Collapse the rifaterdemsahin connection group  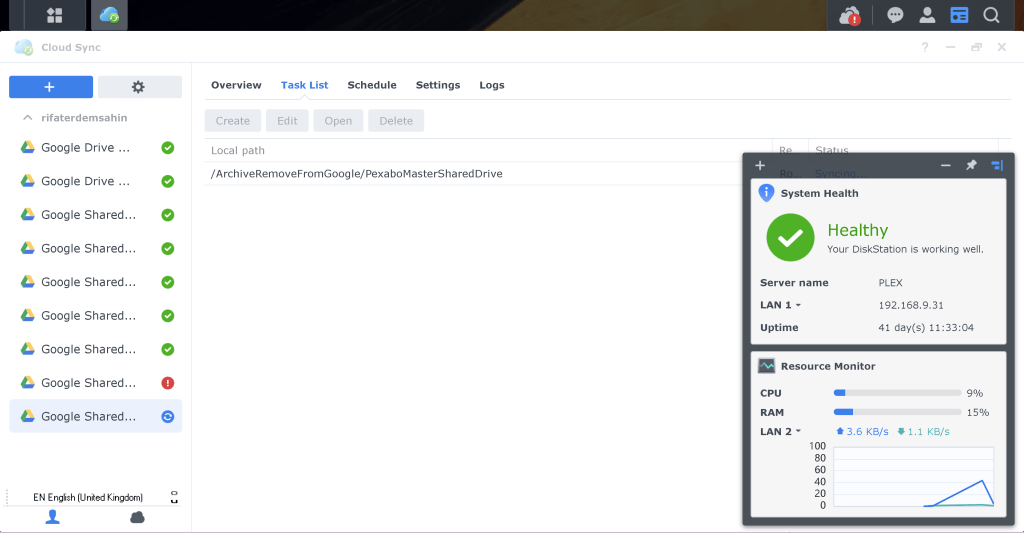tap(27, 118)
